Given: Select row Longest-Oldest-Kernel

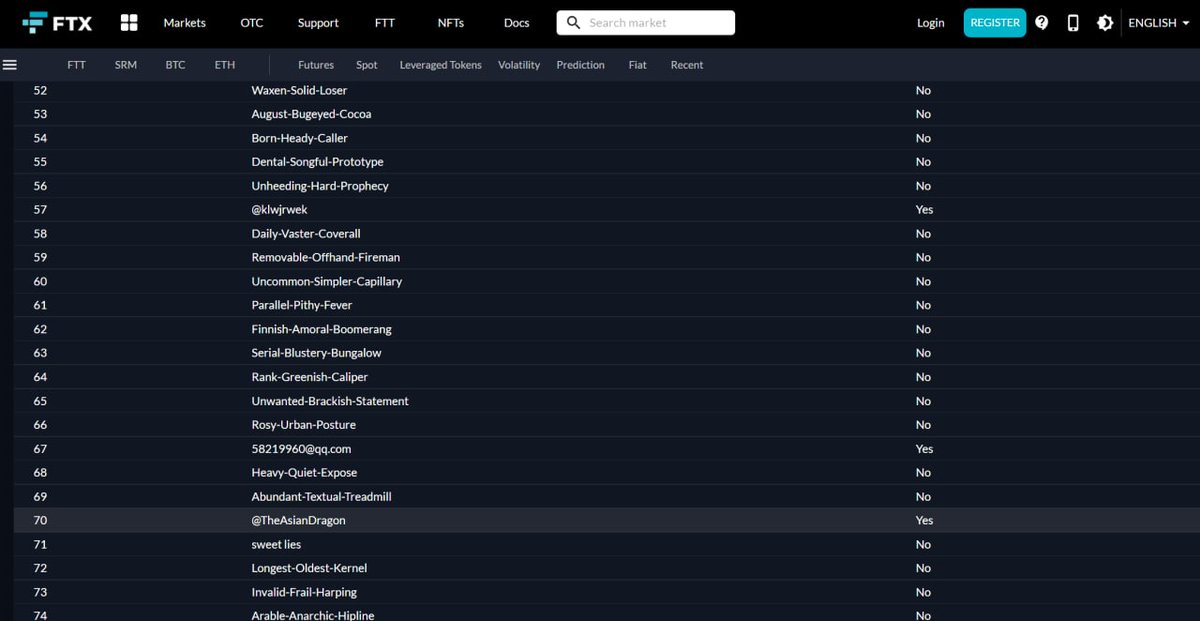Looking at the screenshot, I should (x=607, y=568).
